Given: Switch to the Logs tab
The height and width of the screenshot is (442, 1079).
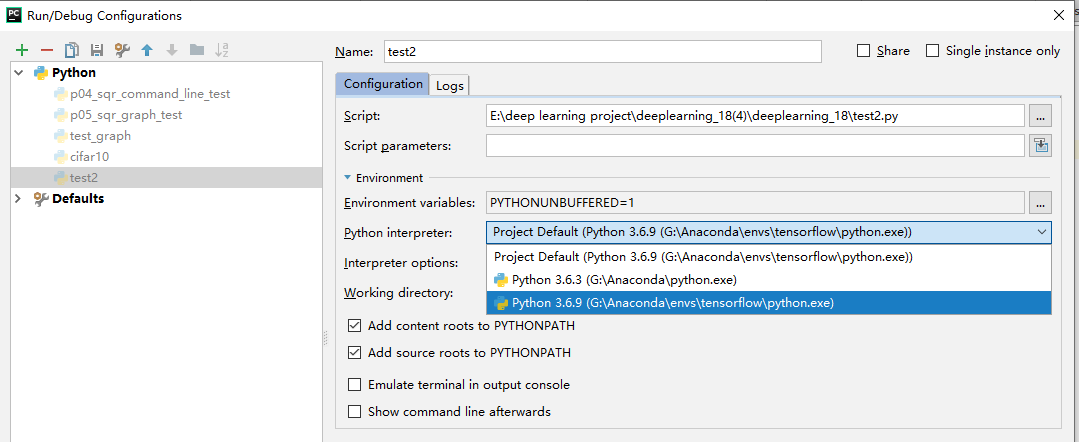Looking at the screenshot, I should 450,85.
